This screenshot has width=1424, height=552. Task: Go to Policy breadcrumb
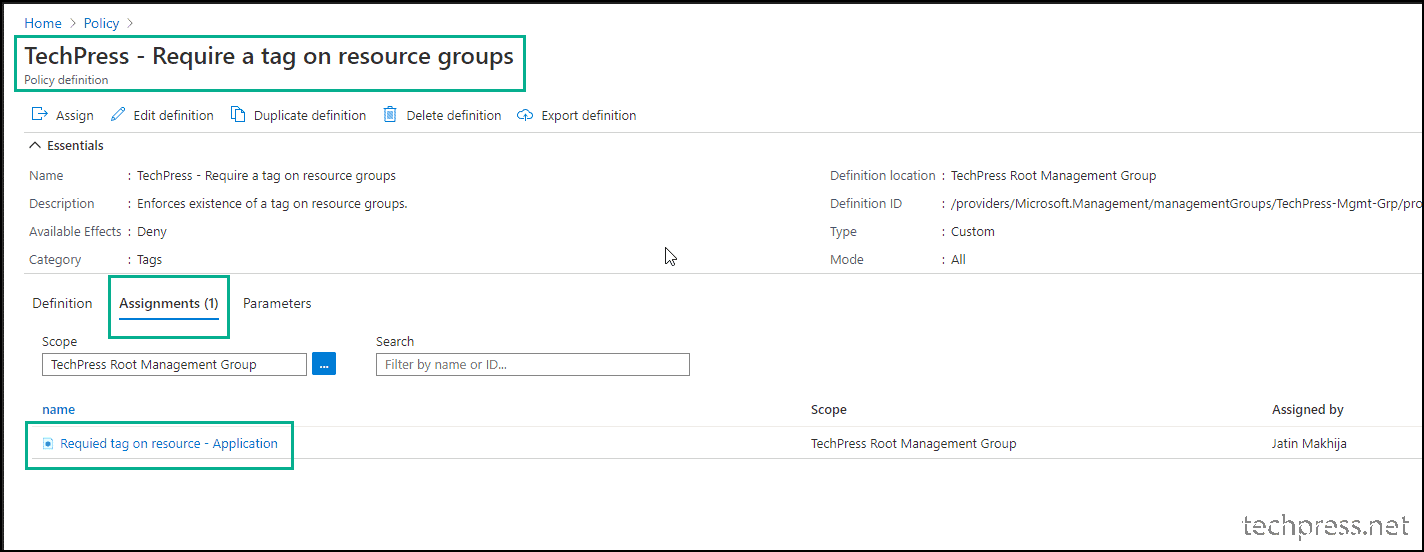point(102,23)
